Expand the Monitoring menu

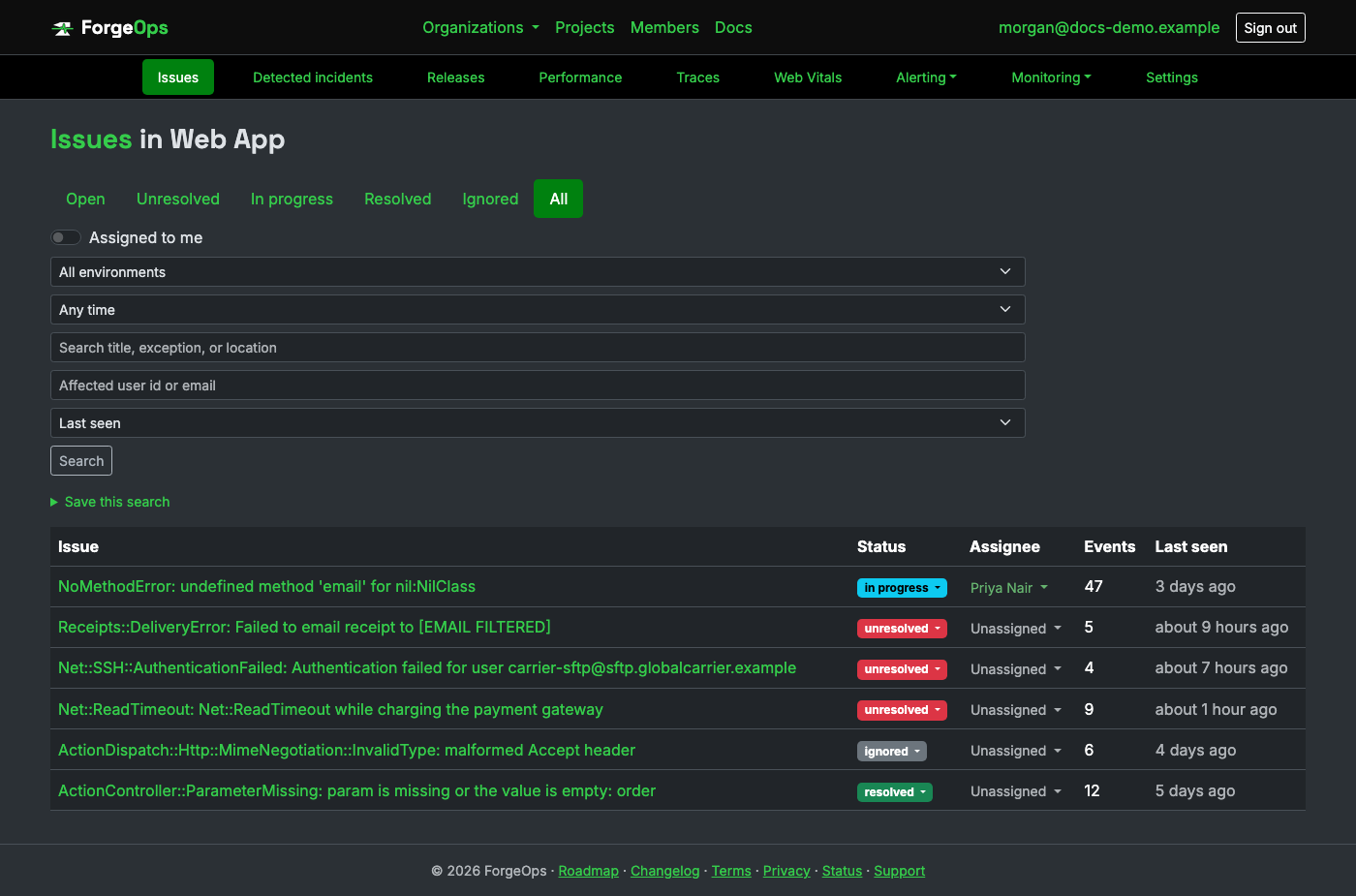click(x=1051, y=77)
